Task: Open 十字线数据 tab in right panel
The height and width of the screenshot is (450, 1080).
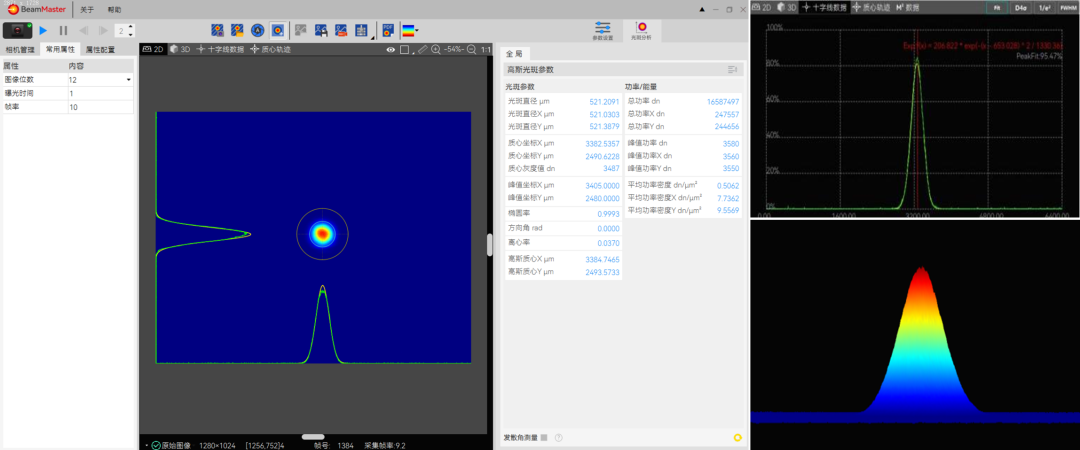Action: pyautogui.click(x=824, y=7)
